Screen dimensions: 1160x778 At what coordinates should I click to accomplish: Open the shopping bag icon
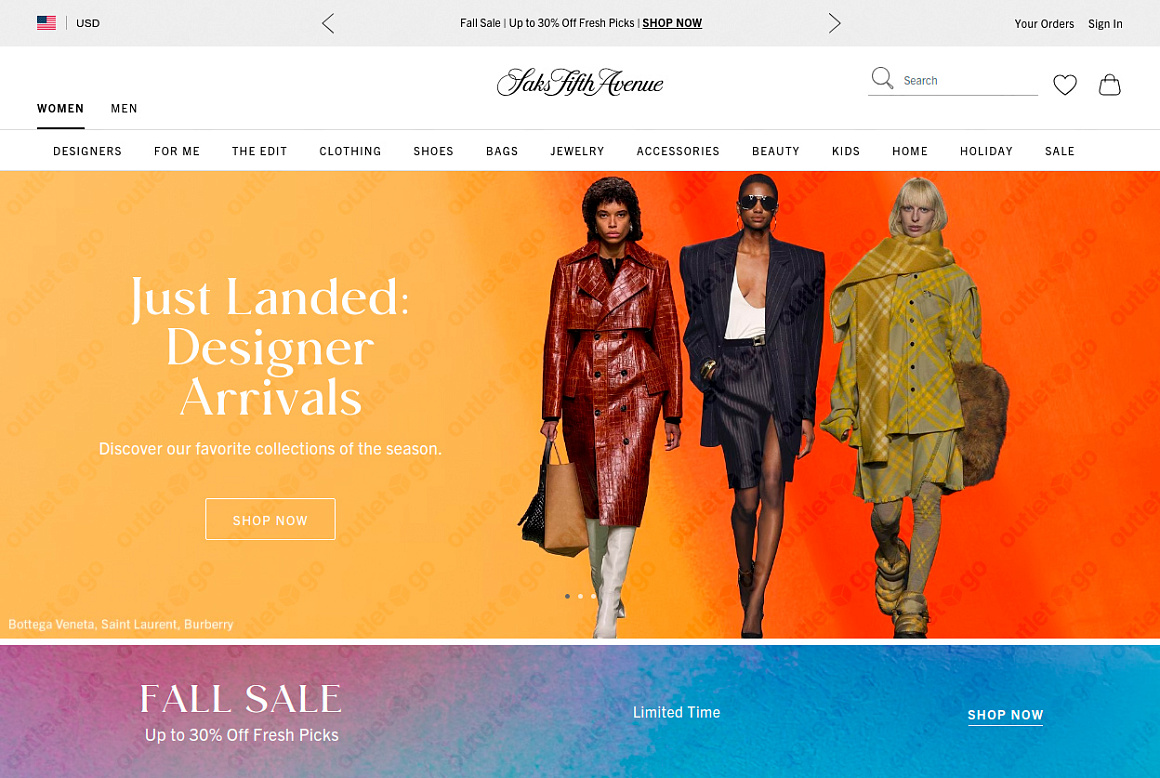click(1109, 85)
